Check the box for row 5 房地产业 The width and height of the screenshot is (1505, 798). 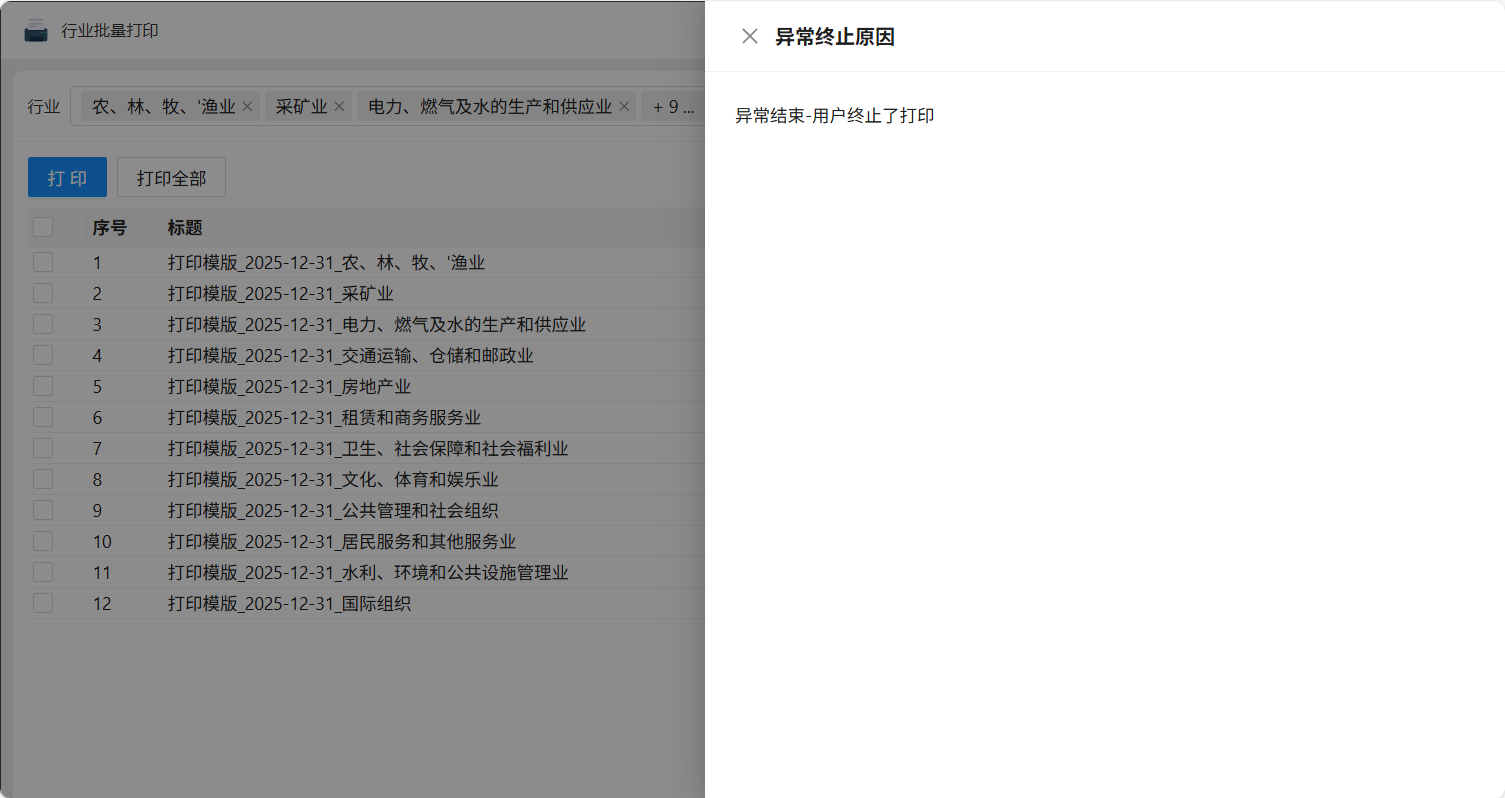pos(43,386)
